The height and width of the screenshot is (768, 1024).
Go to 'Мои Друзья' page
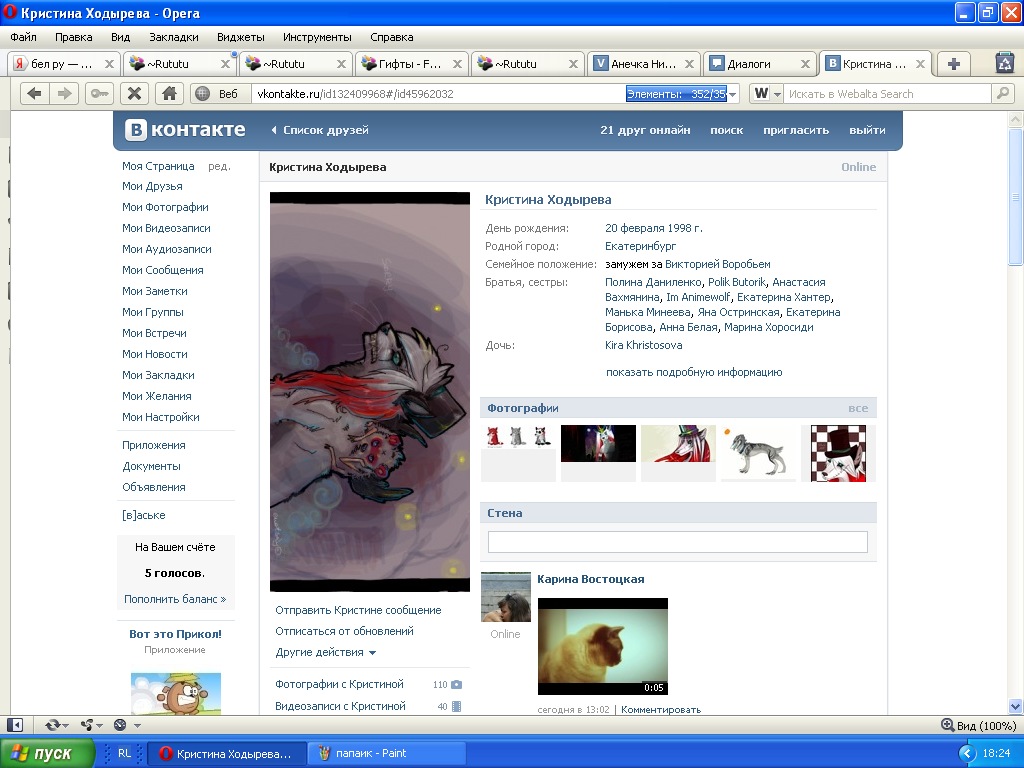point(152,186)
